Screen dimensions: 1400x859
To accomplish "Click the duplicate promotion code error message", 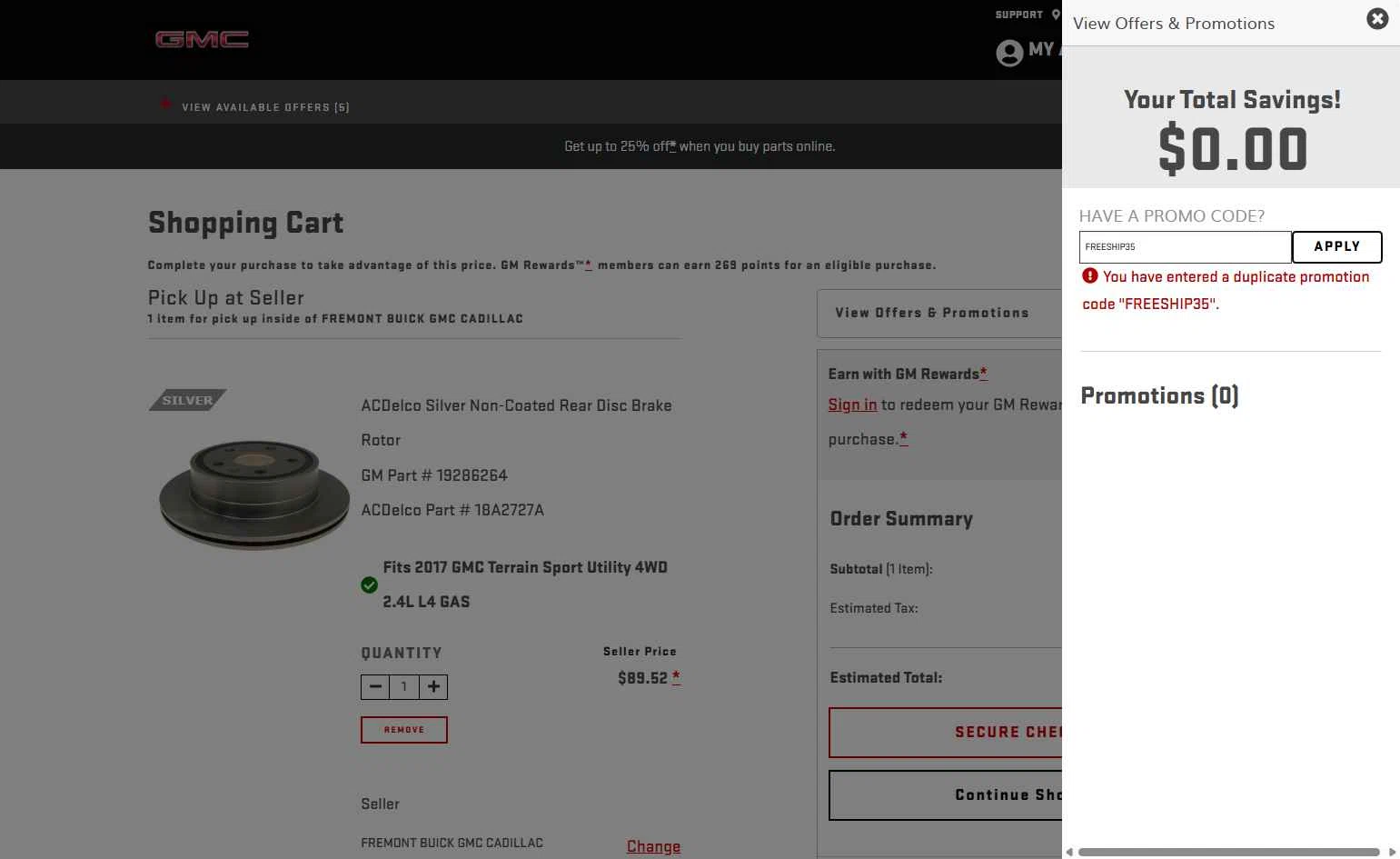I will point(1226,290).
